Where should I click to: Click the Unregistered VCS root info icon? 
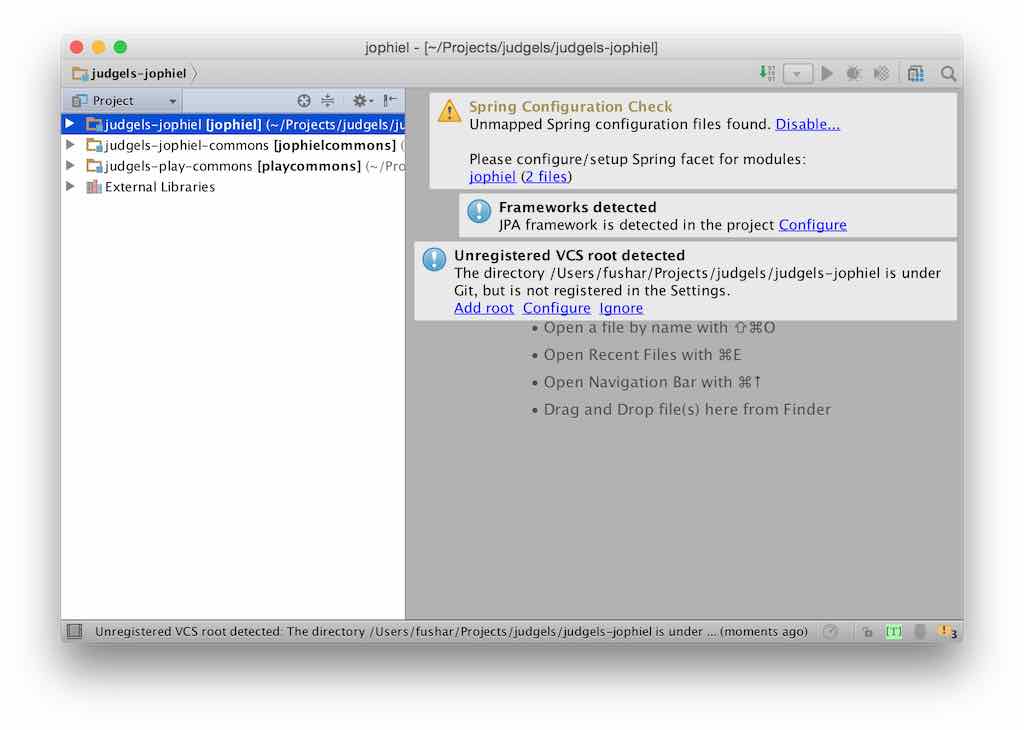pyautogui.click(x=434, y=259)
